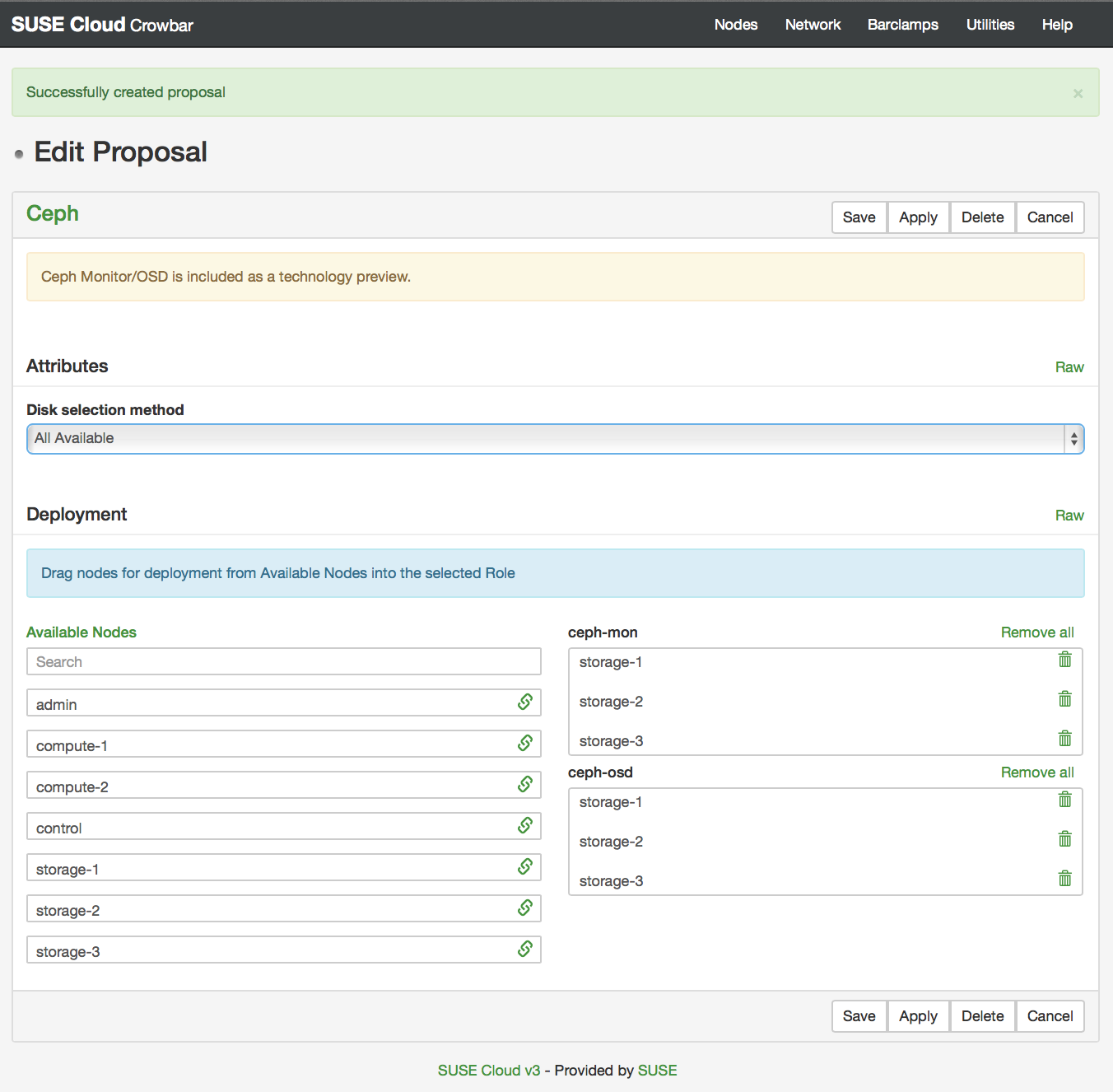Click the link icon for control node
This screenshot has width=1113, height=1092.
(525, 825)
